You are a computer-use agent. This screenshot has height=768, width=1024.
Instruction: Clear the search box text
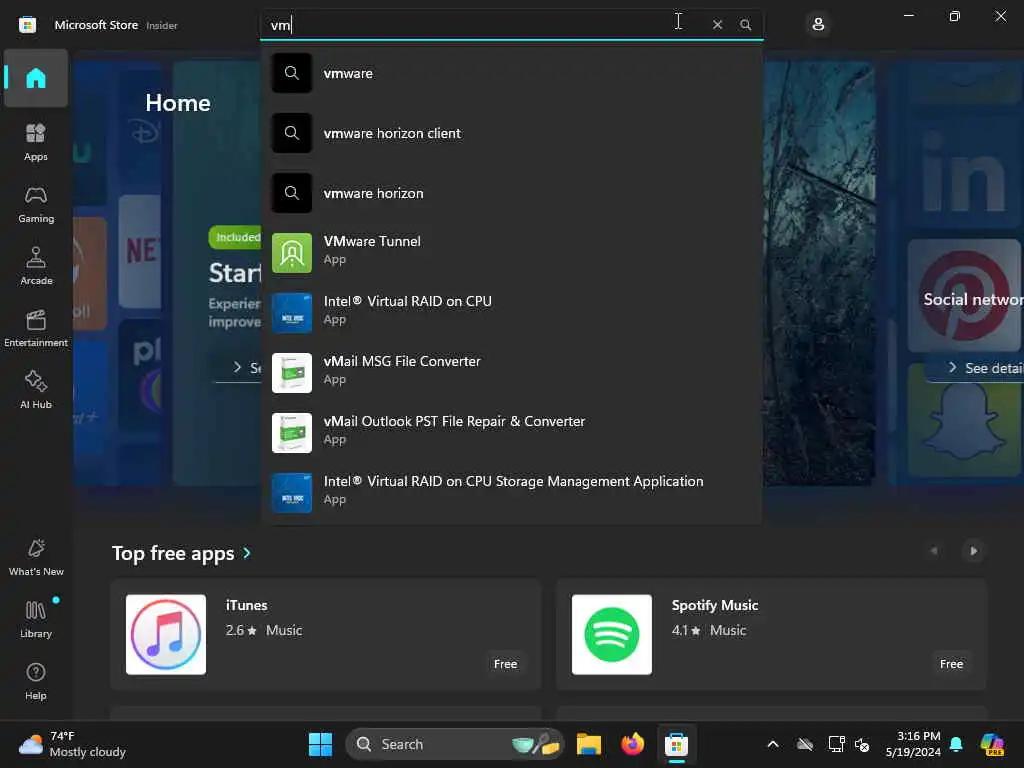(x=717, y=25)
